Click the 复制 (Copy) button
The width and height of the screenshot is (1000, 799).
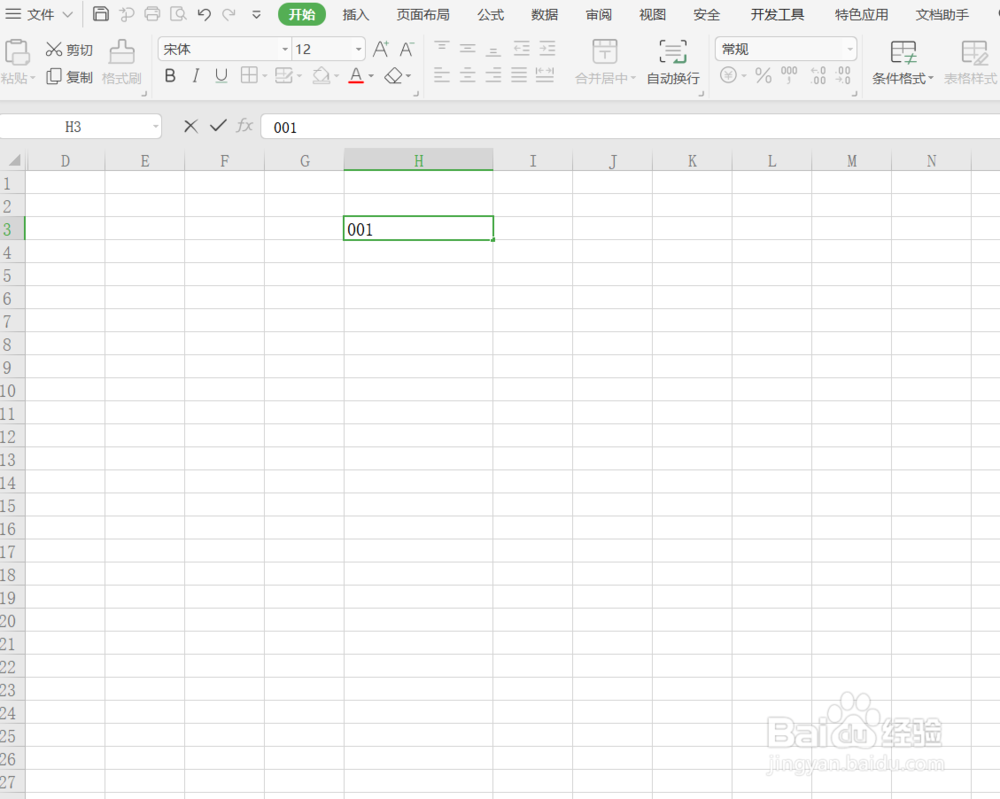(x=69, y=77)
